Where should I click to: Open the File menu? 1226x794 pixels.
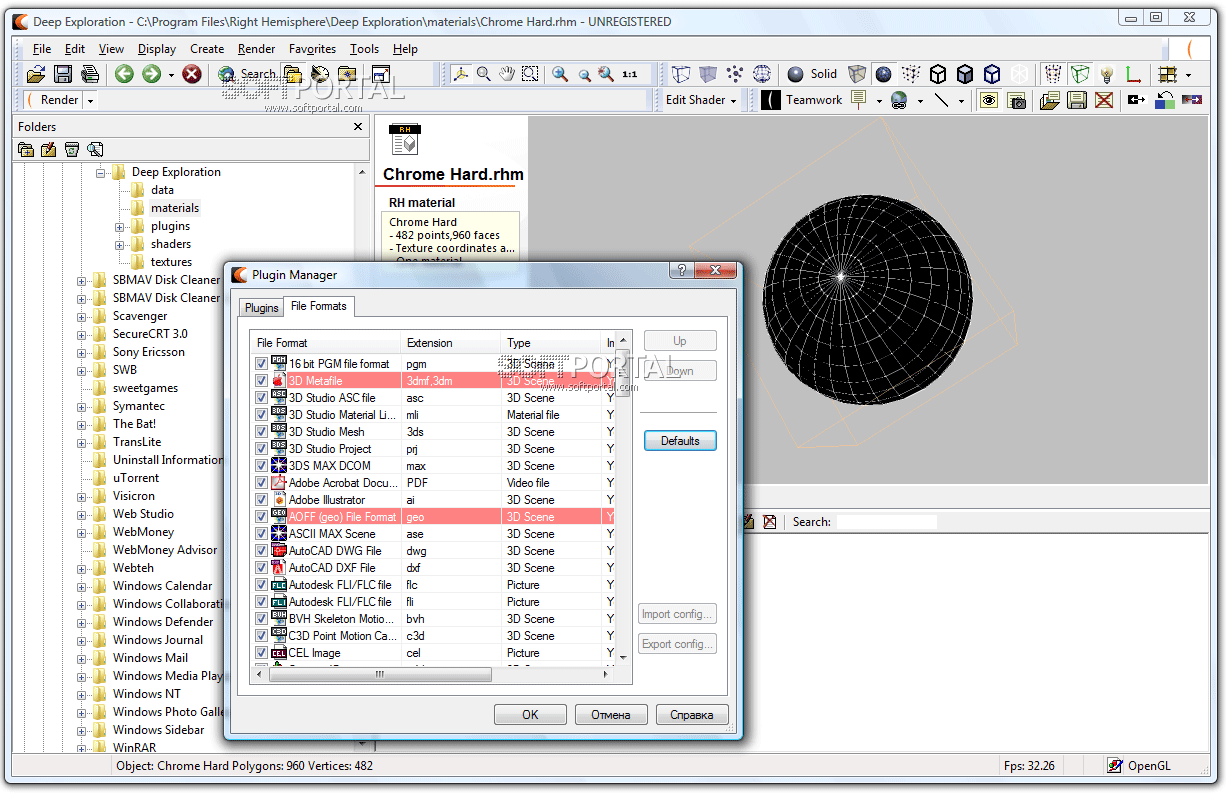[42, 49]
